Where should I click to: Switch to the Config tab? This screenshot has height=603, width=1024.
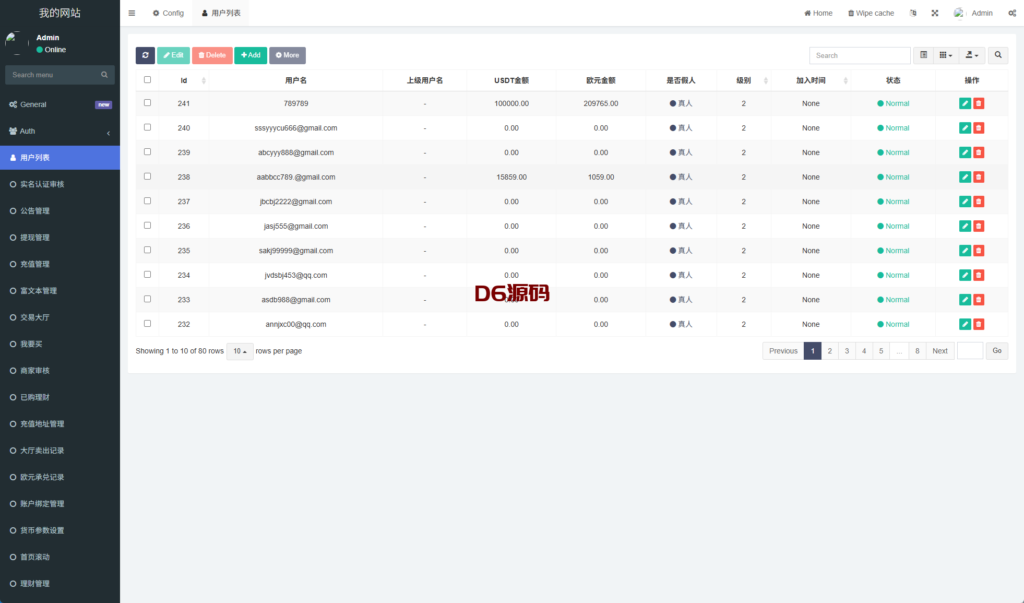(x=168, y=13)
